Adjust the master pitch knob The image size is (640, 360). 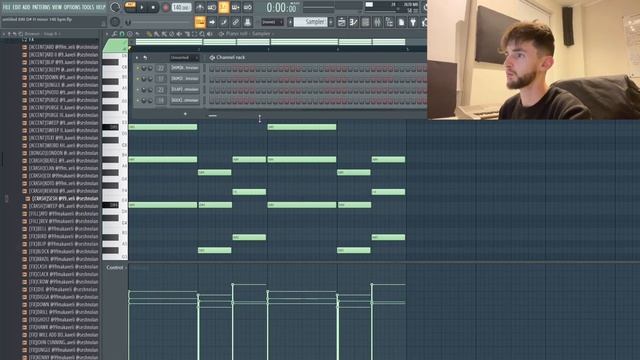(x=115, y=22)
